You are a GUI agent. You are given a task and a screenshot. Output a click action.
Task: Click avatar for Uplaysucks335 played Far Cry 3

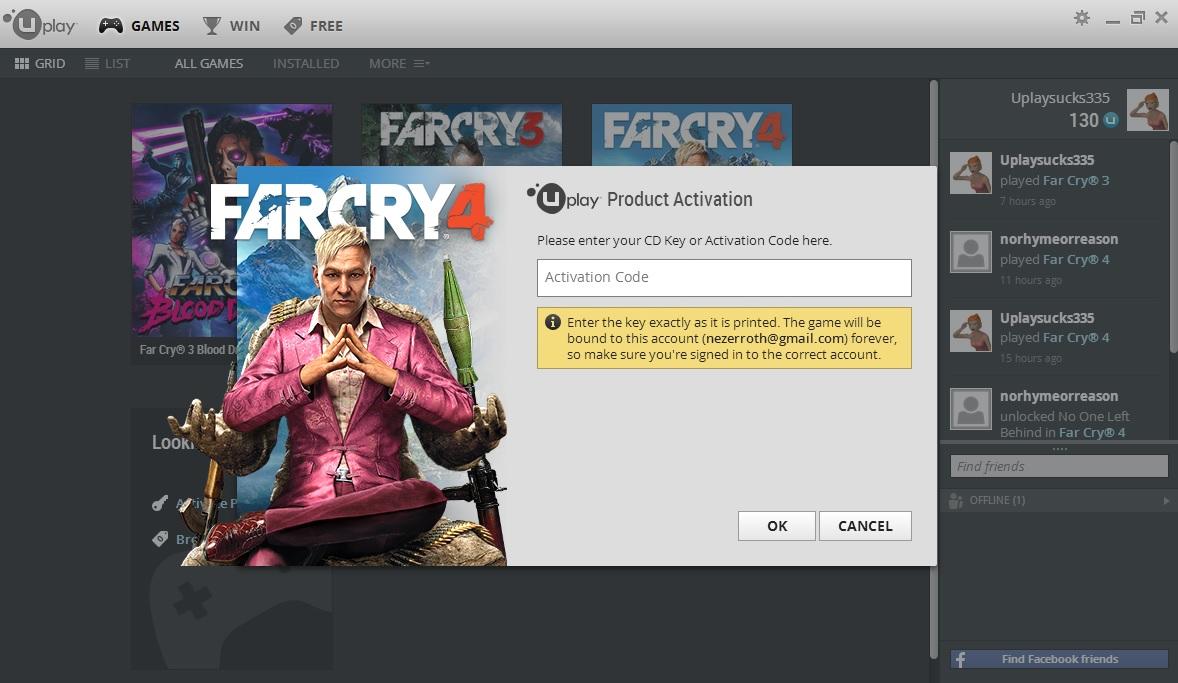tap(971, 173)
